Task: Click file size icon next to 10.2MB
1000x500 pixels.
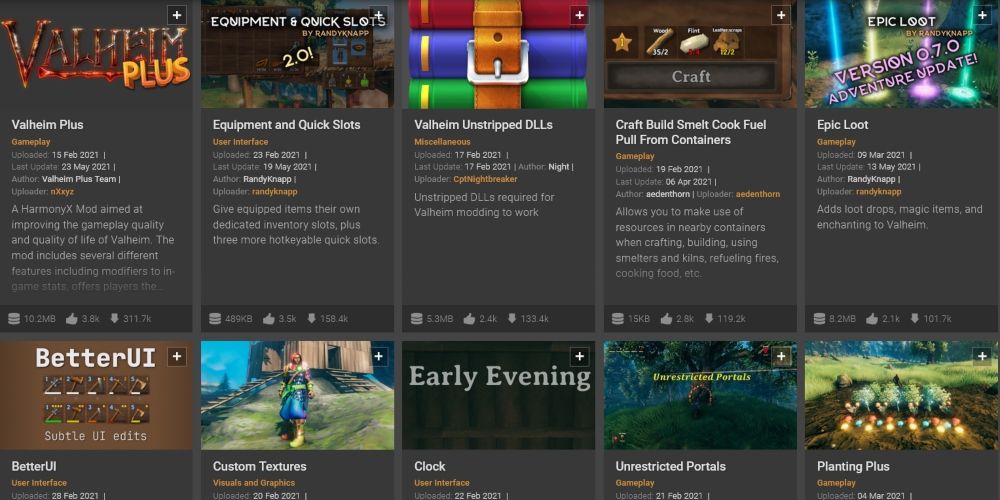Action: [14, 318]
